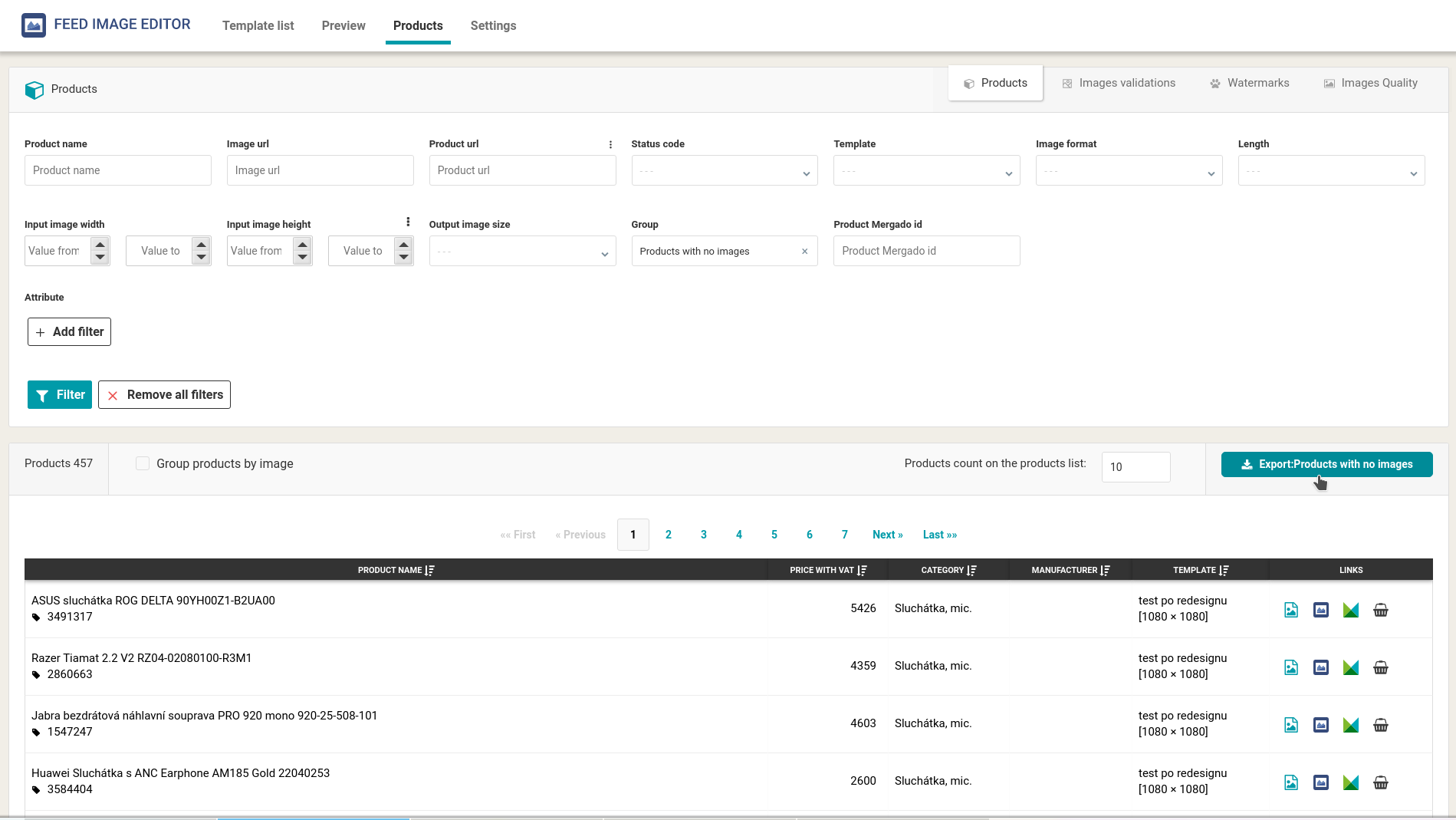Image resolution: width=1456 pixels, height=820 pixels.
Task: Open image link icon for Huawei Sluchátka row
Action: (1291, 782)
